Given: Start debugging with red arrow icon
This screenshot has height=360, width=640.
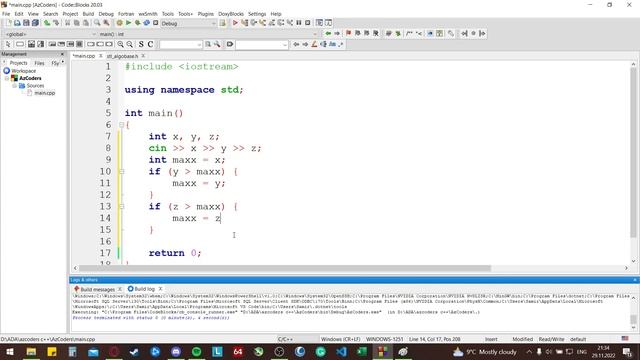Looking at the screenshot, I should pos(235,23).
